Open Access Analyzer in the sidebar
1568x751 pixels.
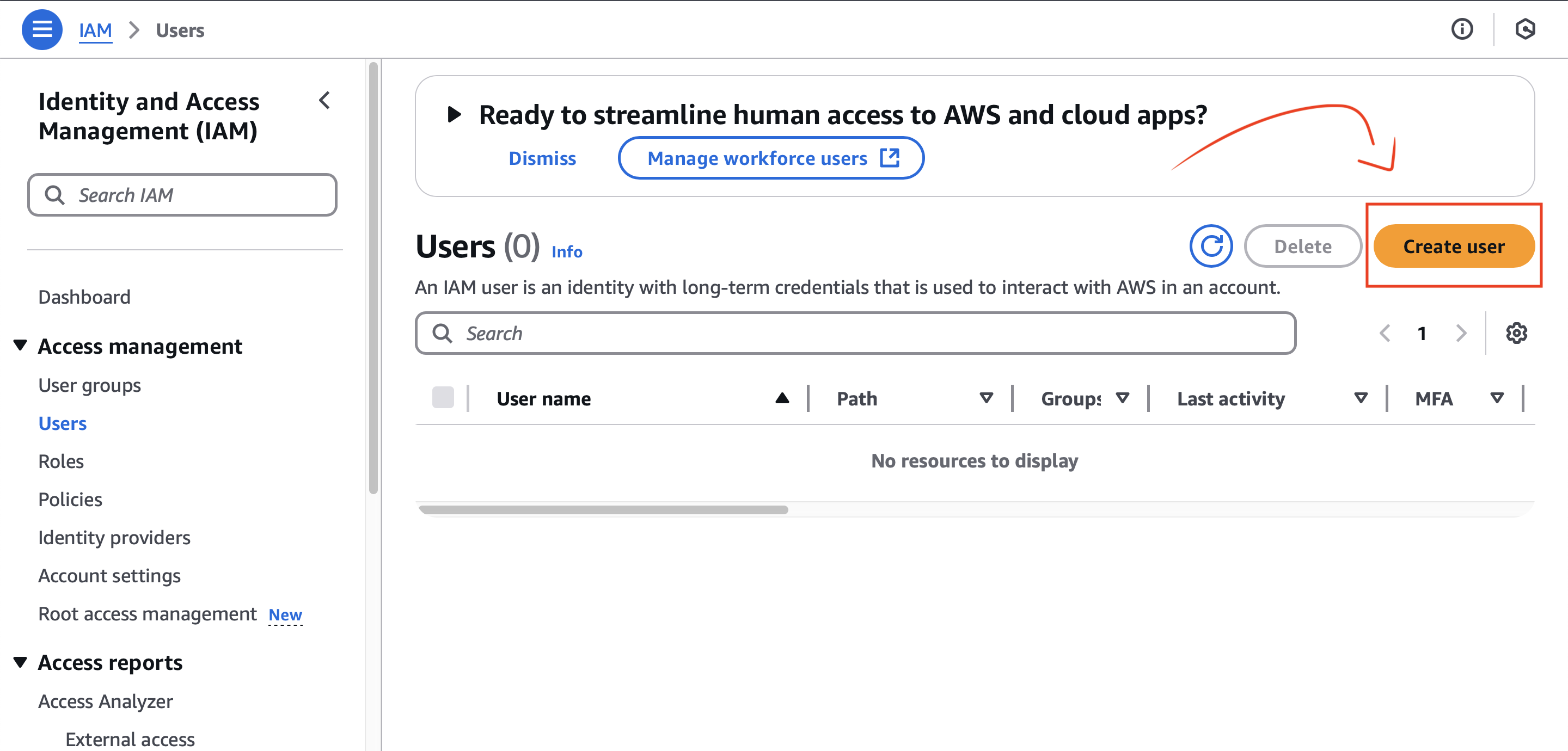[x=106, y=701]
